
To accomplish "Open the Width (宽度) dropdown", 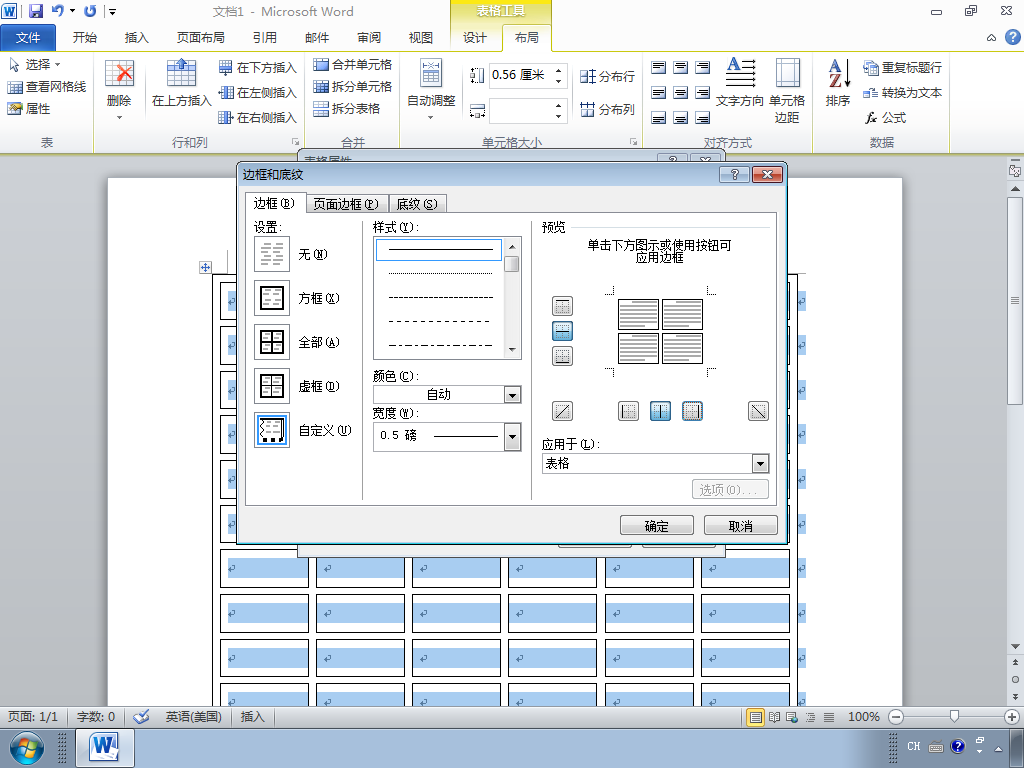I will click(513, 436).
